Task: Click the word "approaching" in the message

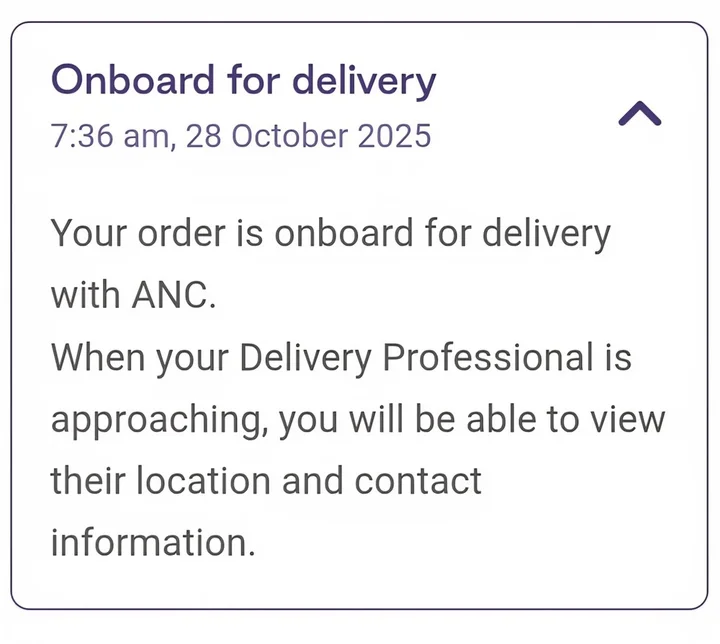Action: click(158, 421)
